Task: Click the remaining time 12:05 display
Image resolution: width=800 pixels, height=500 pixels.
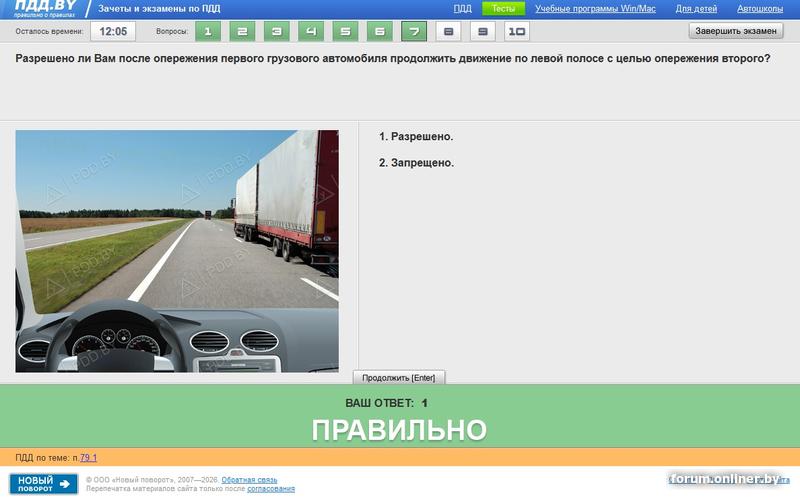Action: coord(113,31)
